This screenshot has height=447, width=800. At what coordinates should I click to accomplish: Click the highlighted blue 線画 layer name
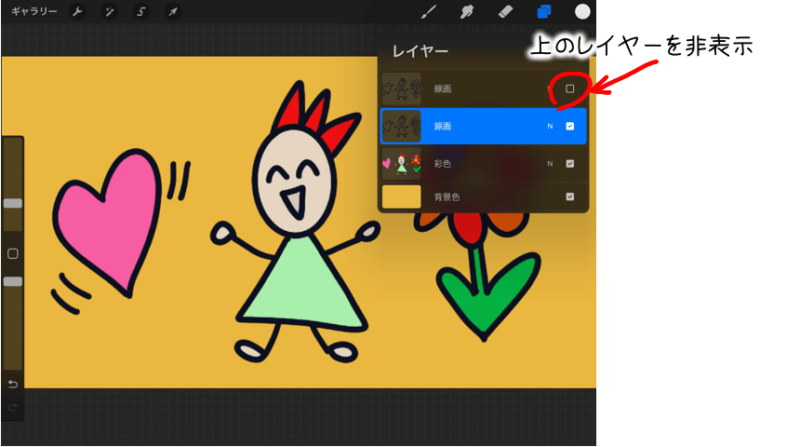pos(442,126)
